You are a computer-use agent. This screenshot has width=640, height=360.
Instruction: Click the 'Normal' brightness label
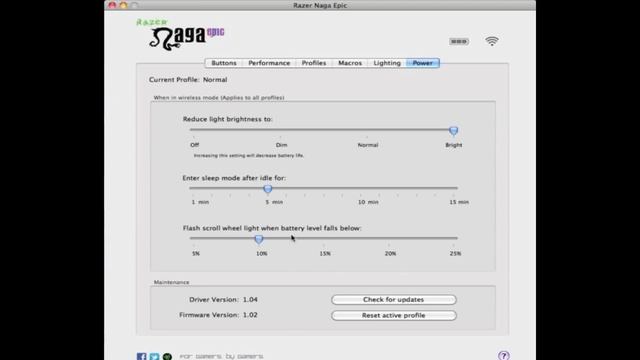368,145
